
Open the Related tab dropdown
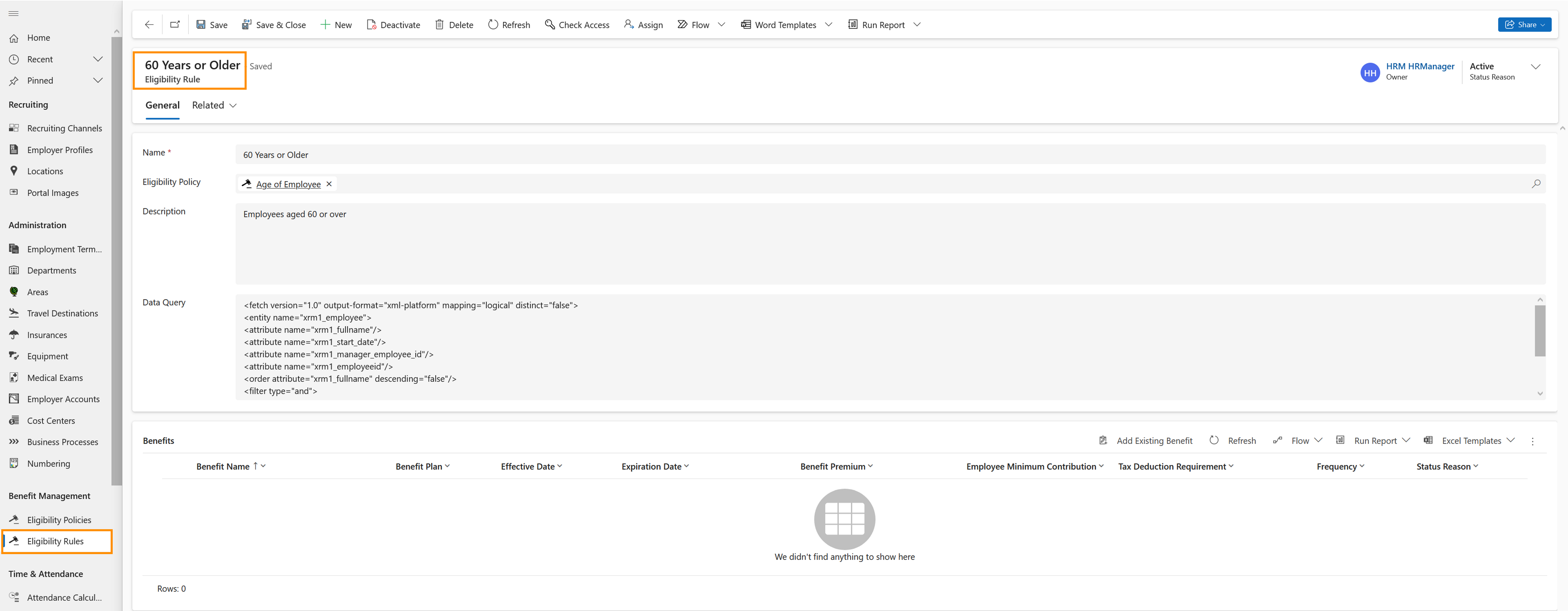(x=214, y=105)
